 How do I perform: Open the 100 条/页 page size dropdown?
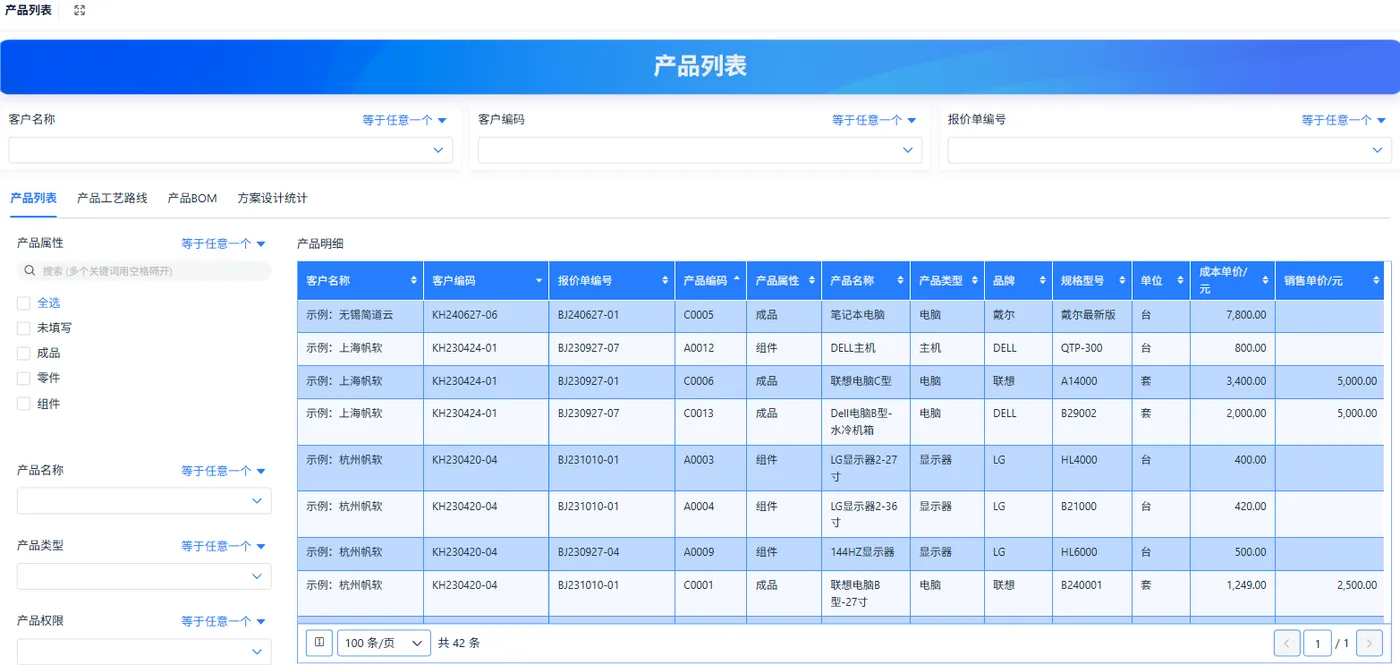tap(384, 643)
